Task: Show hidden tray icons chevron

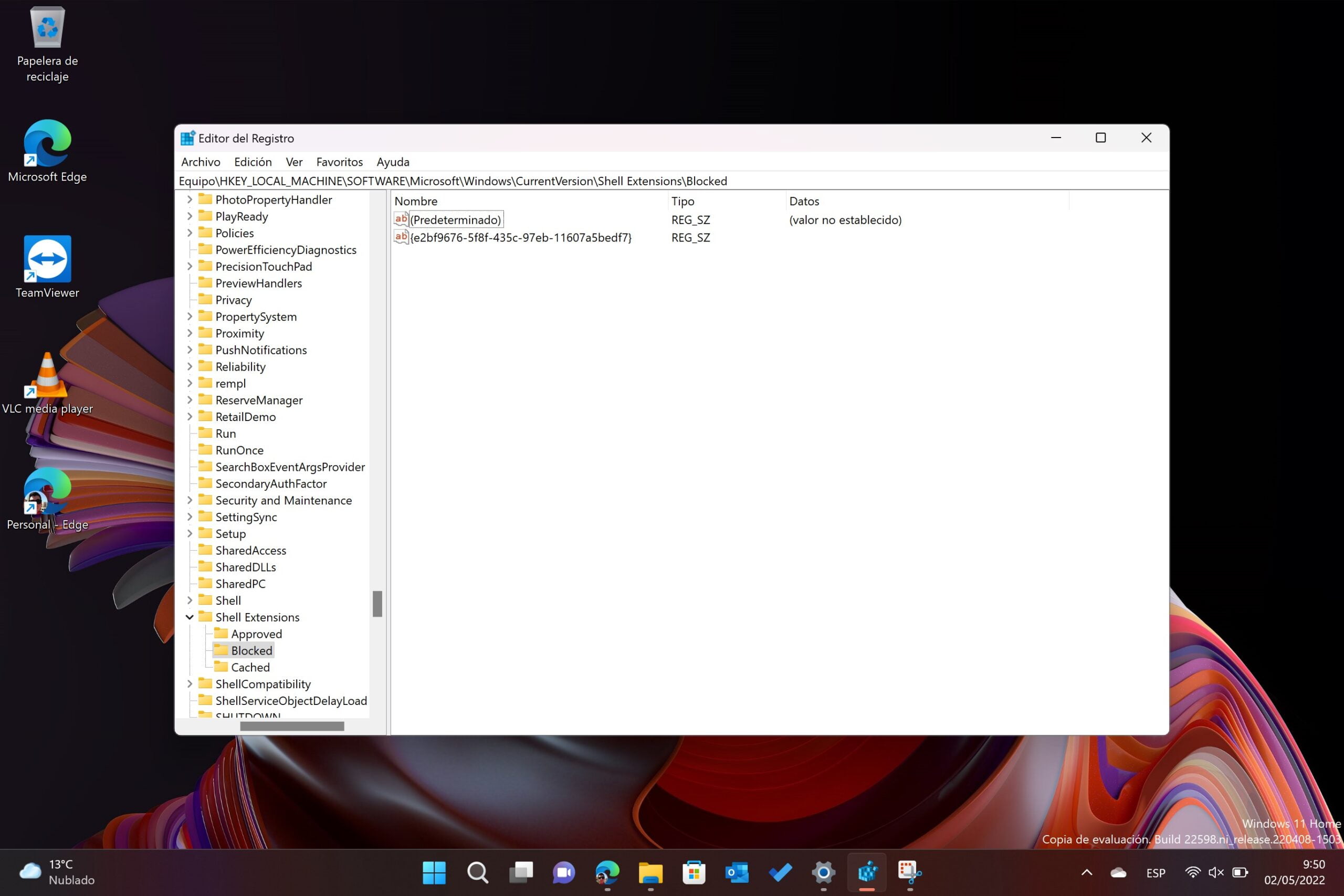Action: tap(1087, 872)
